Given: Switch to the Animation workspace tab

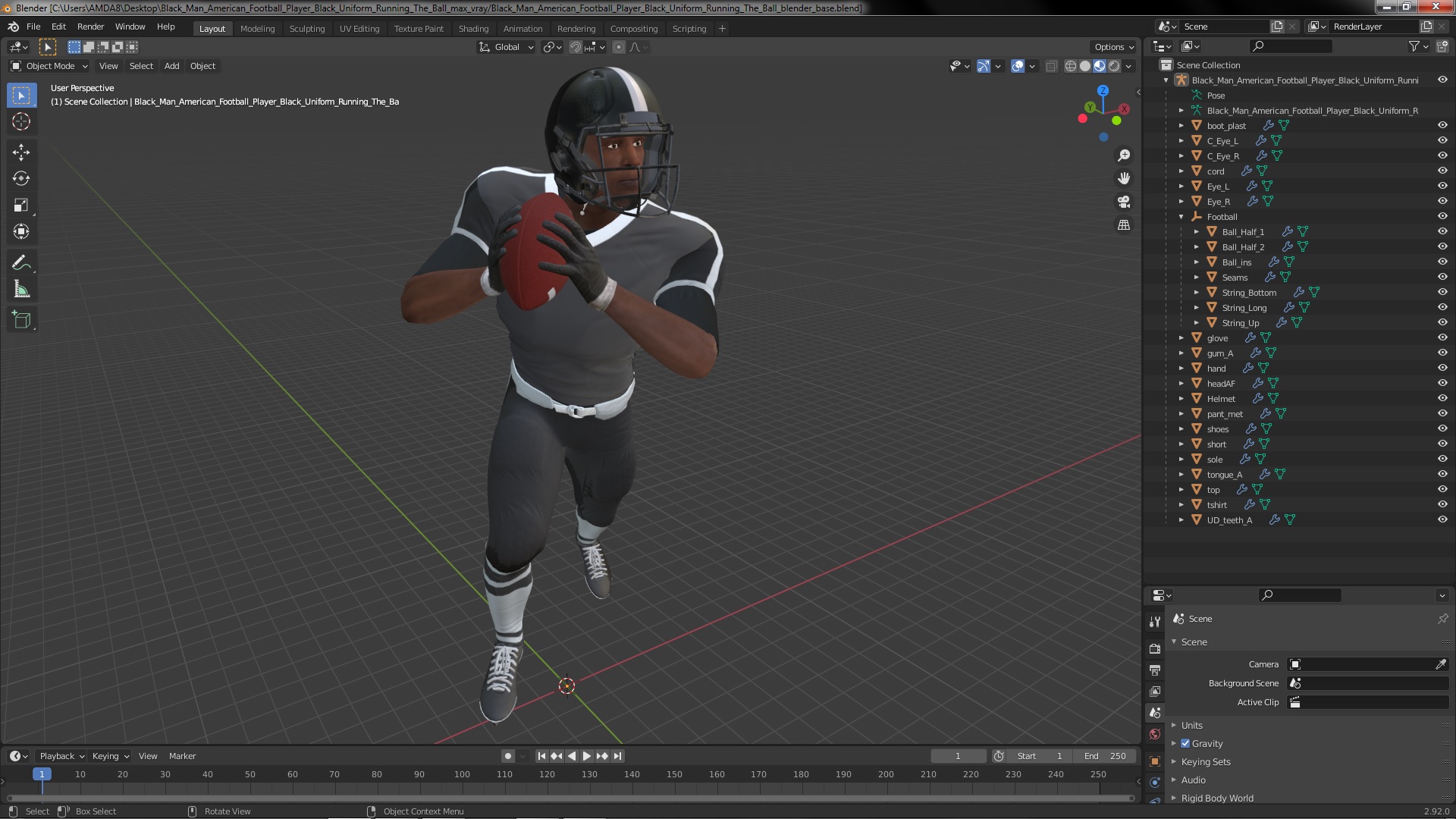Looking at the screenshot, I should click(x=522, y=29).
